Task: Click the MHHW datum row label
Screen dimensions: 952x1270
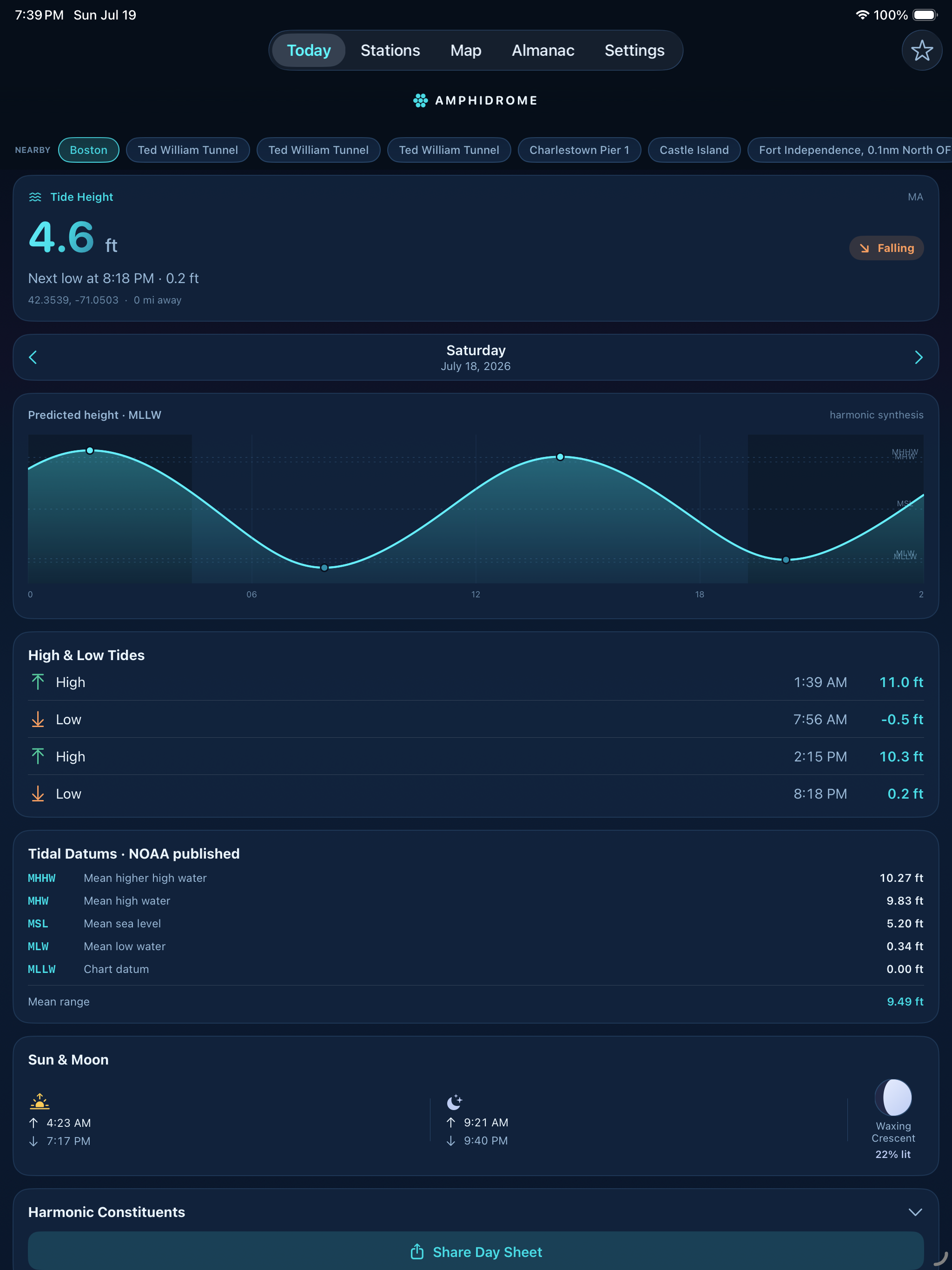Action: [42, 878]
